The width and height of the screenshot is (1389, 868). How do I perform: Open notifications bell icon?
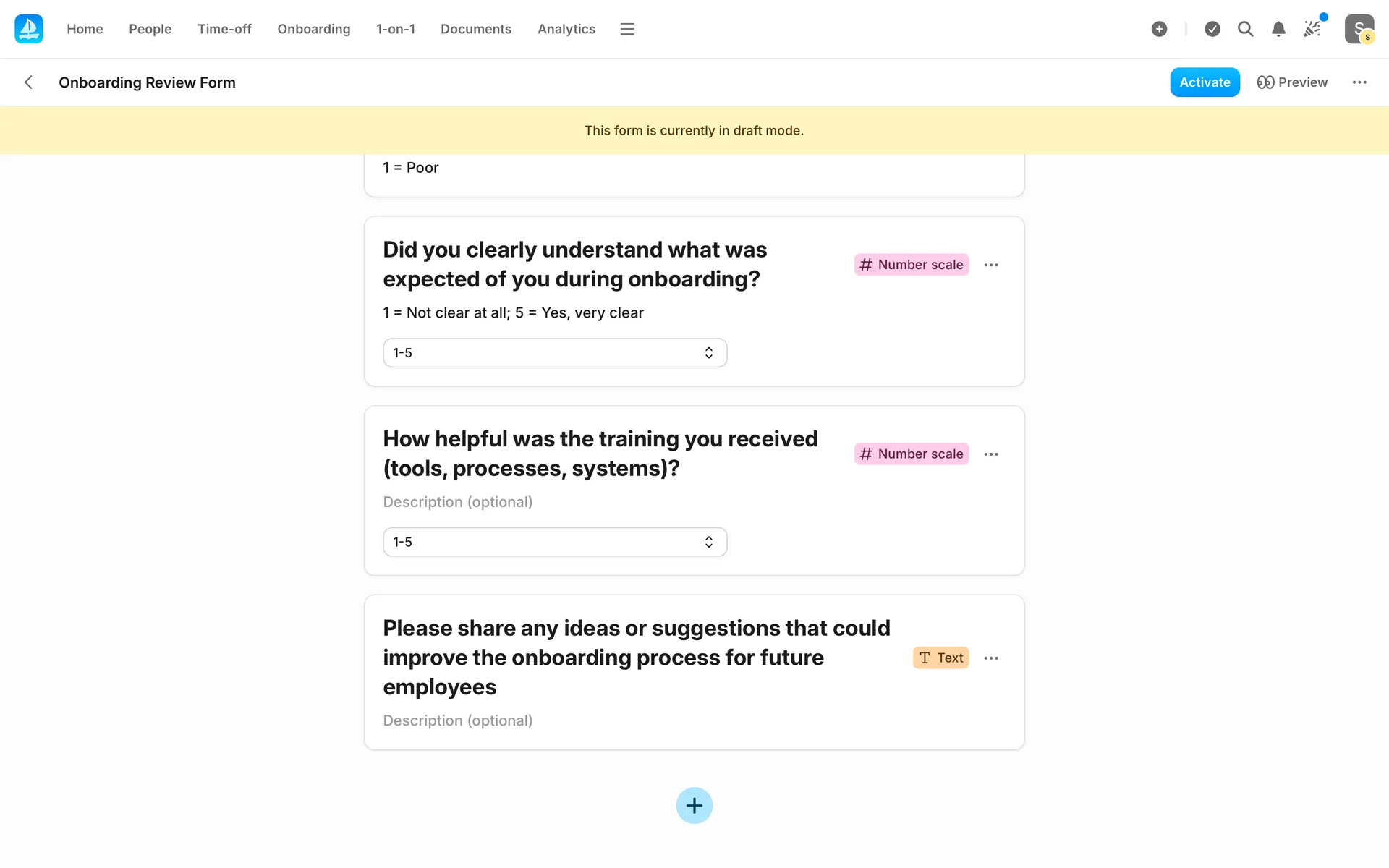pos(1278,29)
